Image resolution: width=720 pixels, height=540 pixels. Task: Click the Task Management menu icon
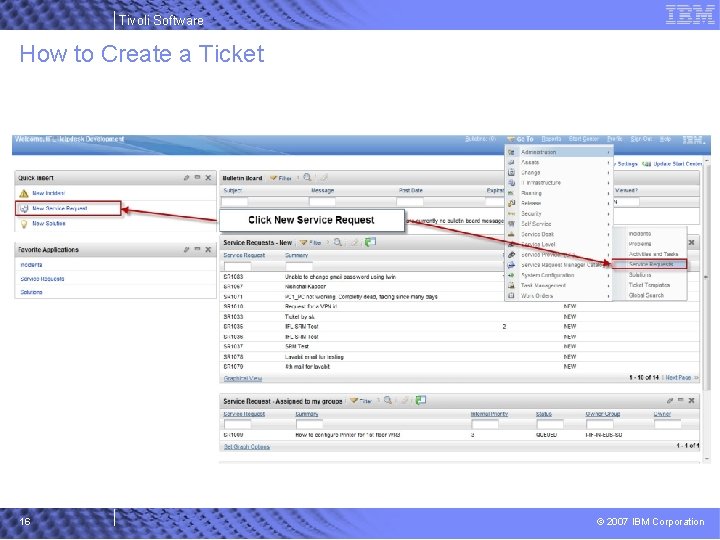[x=511, y=286]
